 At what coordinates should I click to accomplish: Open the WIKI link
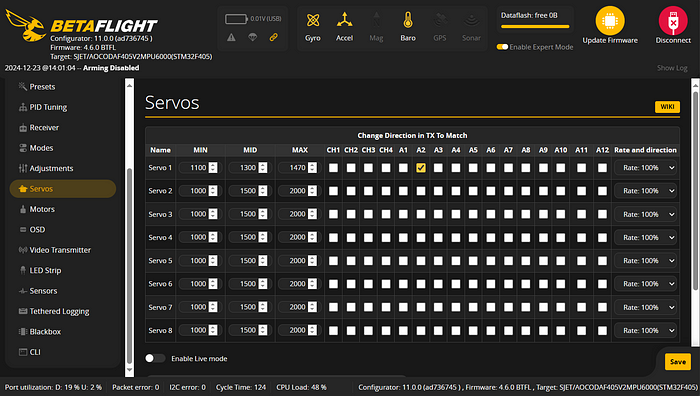click(667, 107)
